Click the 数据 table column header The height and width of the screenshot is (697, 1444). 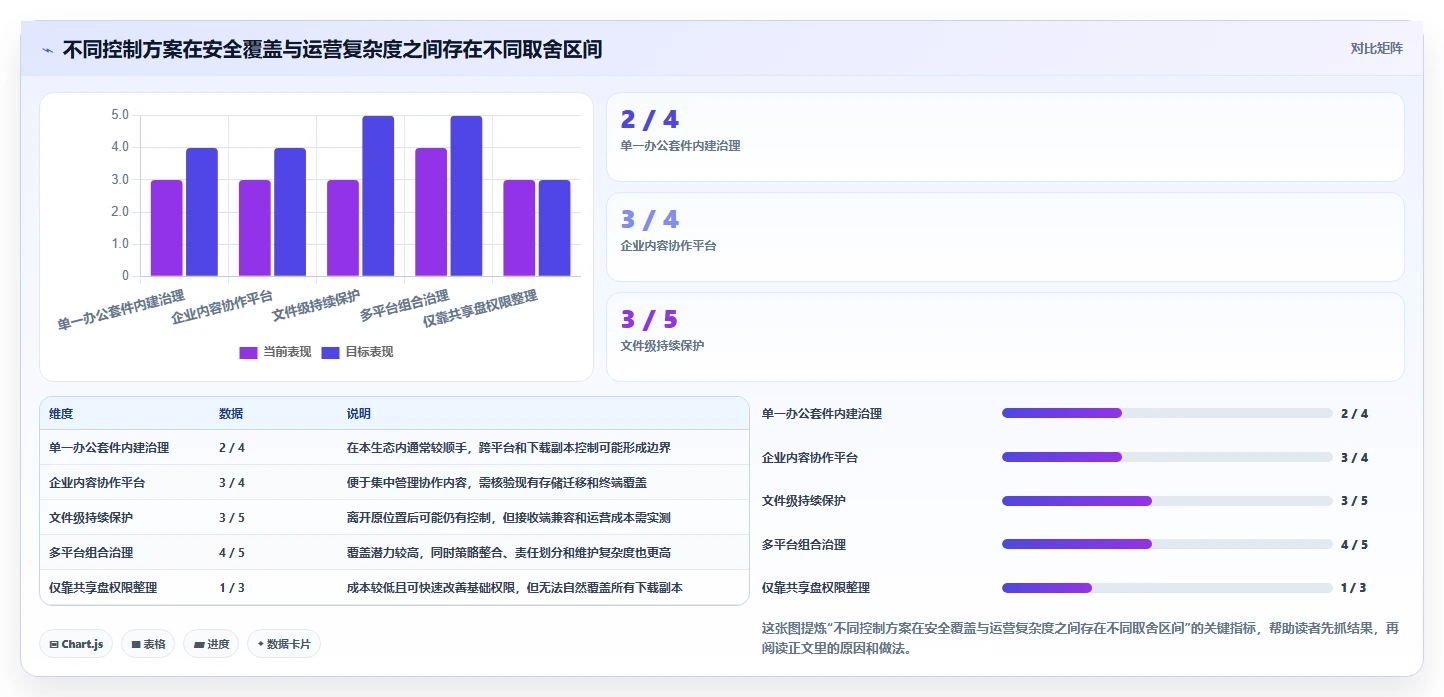coord(231,414)
